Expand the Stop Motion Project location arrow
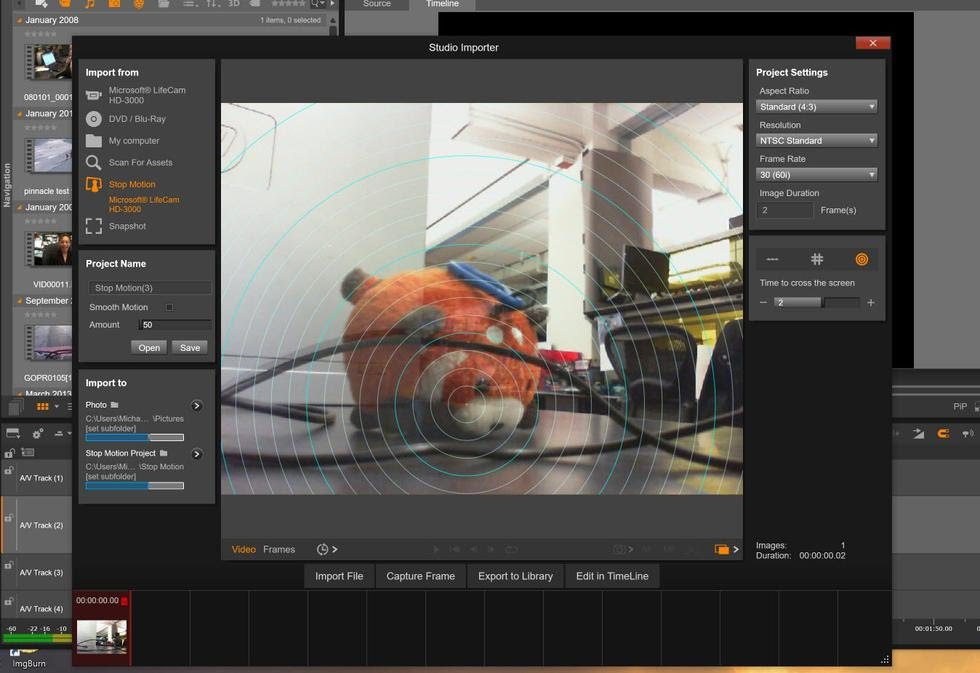The height and width of the screenshot is (673, 980). (197, 454)
